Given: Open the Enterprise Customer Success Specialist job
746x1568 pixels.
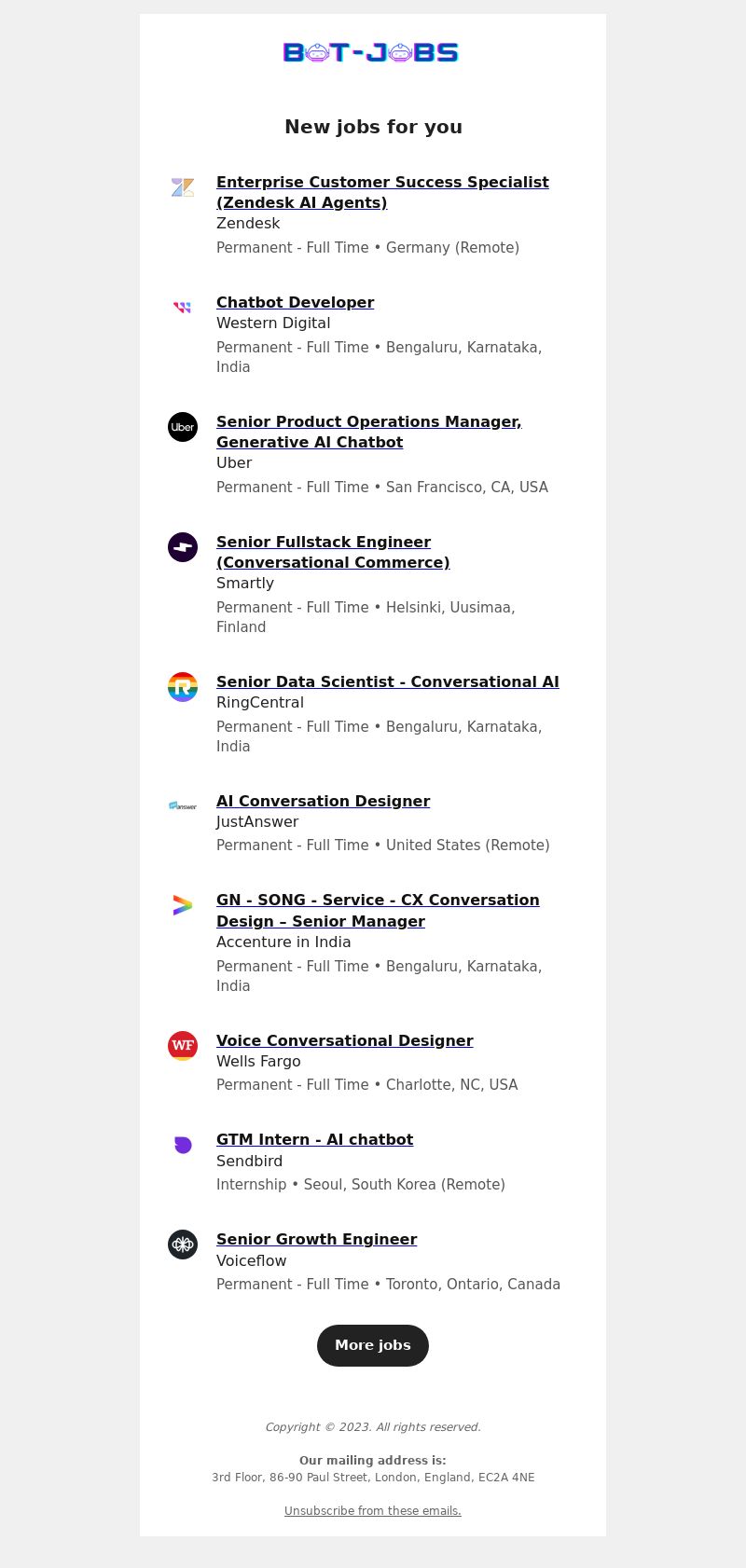Looking at the screenshot, I should click(382, 192).
